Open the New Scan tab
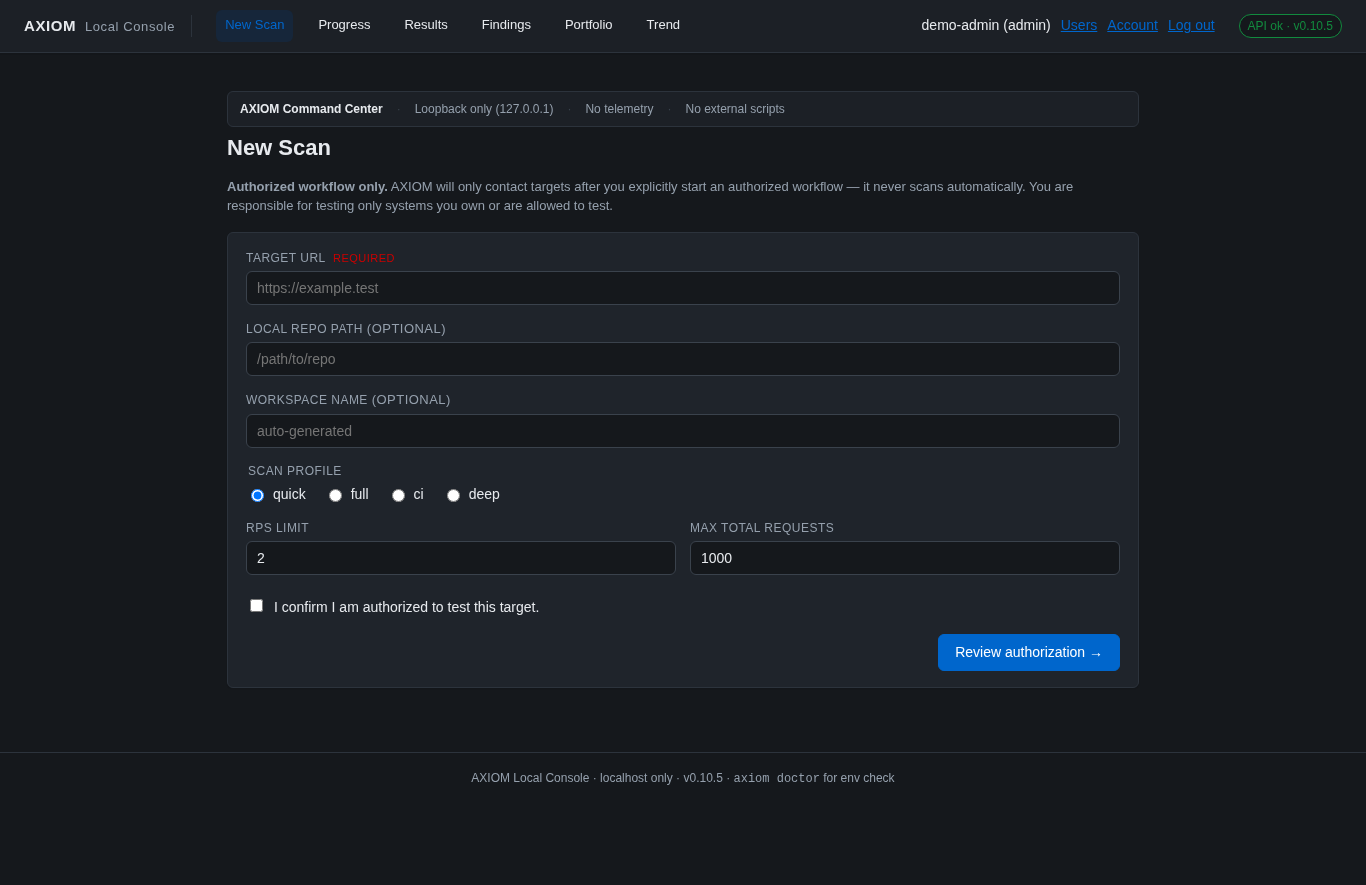This screenshot has width=1366, height=885. click(x=254, y=25)
